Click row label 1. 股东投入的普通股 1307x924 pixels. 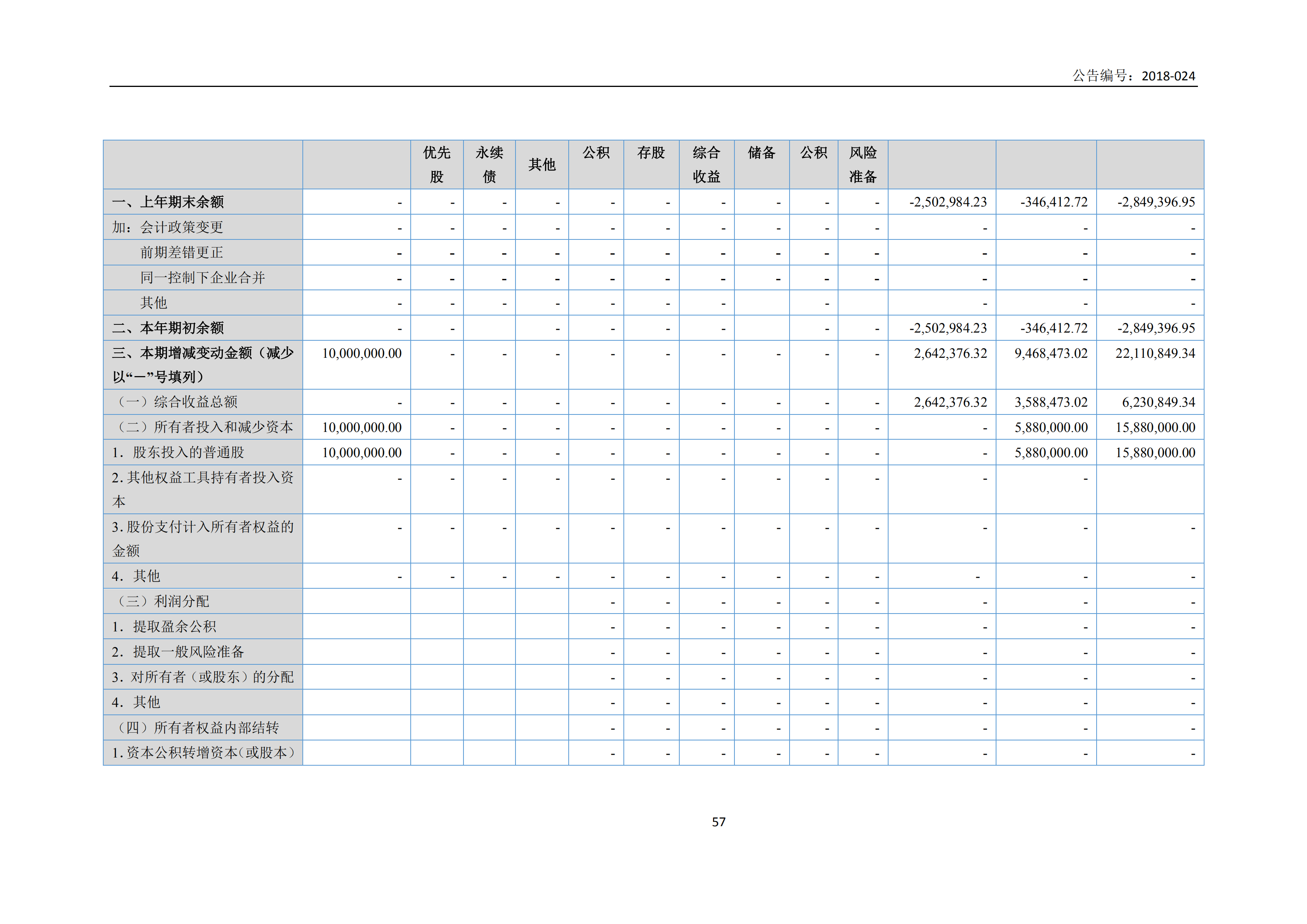pos(178,452)
